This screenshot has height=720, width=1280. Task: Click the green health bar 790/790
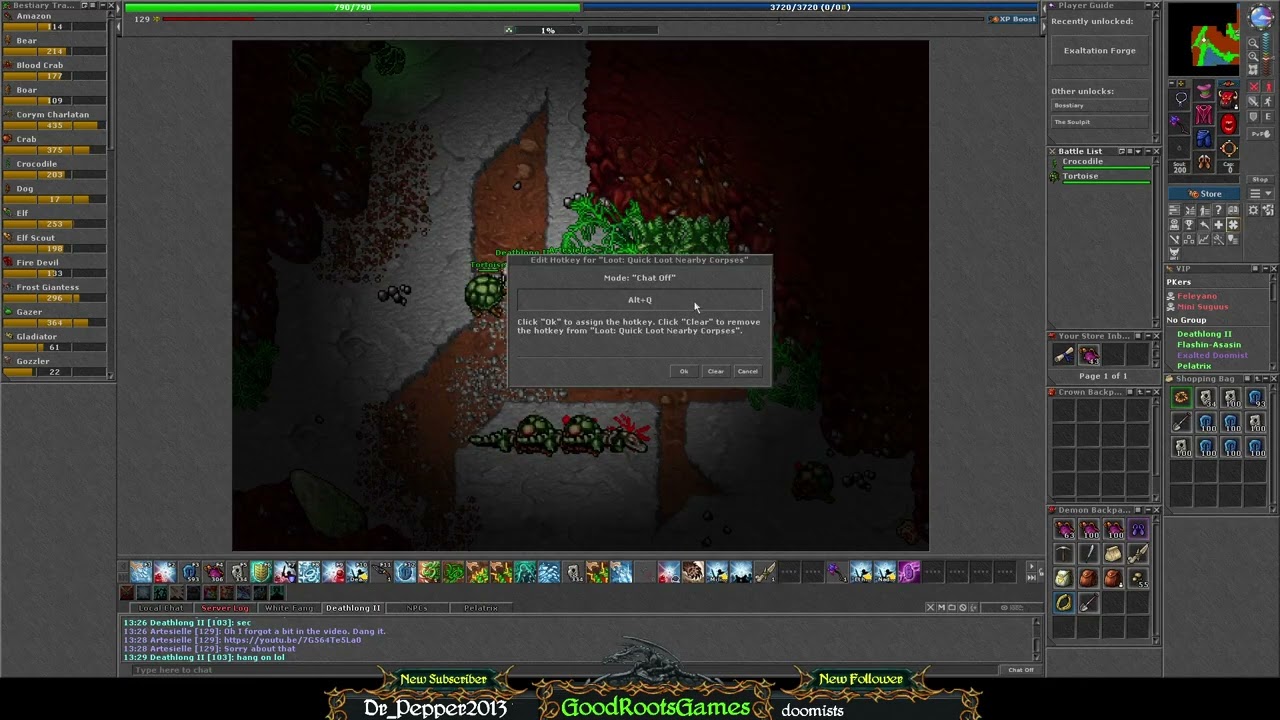coord(352,7)
